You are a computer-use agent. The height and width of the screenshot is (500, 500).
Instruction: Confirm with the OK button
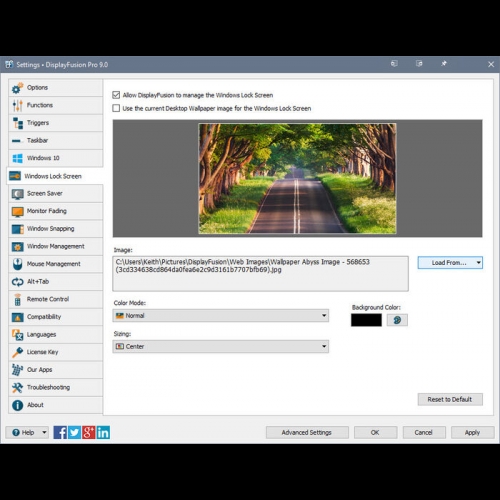tap(375, 433)
